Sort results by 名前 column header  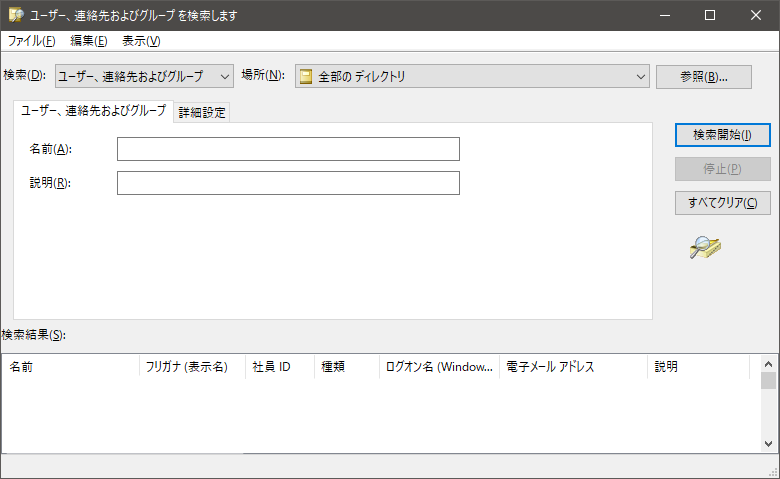[71, 367]
